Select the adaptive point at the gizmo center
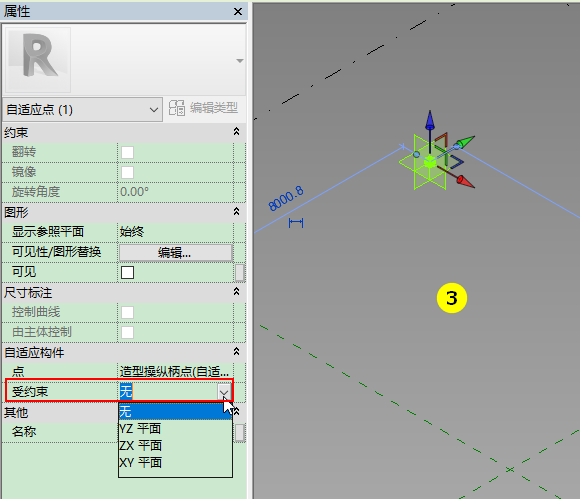The height and width of the screenshot is (499, 580). [430, 162]
